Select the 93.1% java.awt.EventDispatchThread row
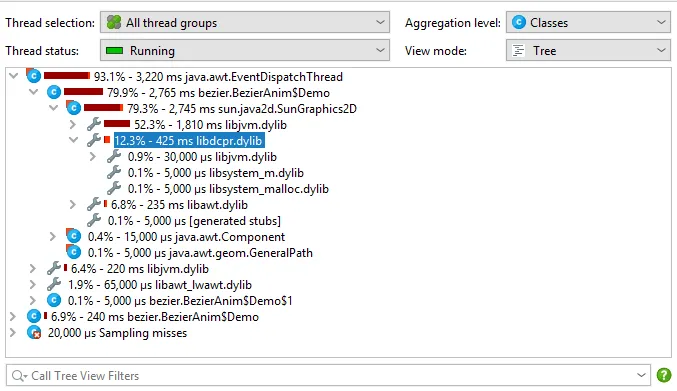Screen dimensions: 677x391 pyautogui.click(x=218, y=76)
